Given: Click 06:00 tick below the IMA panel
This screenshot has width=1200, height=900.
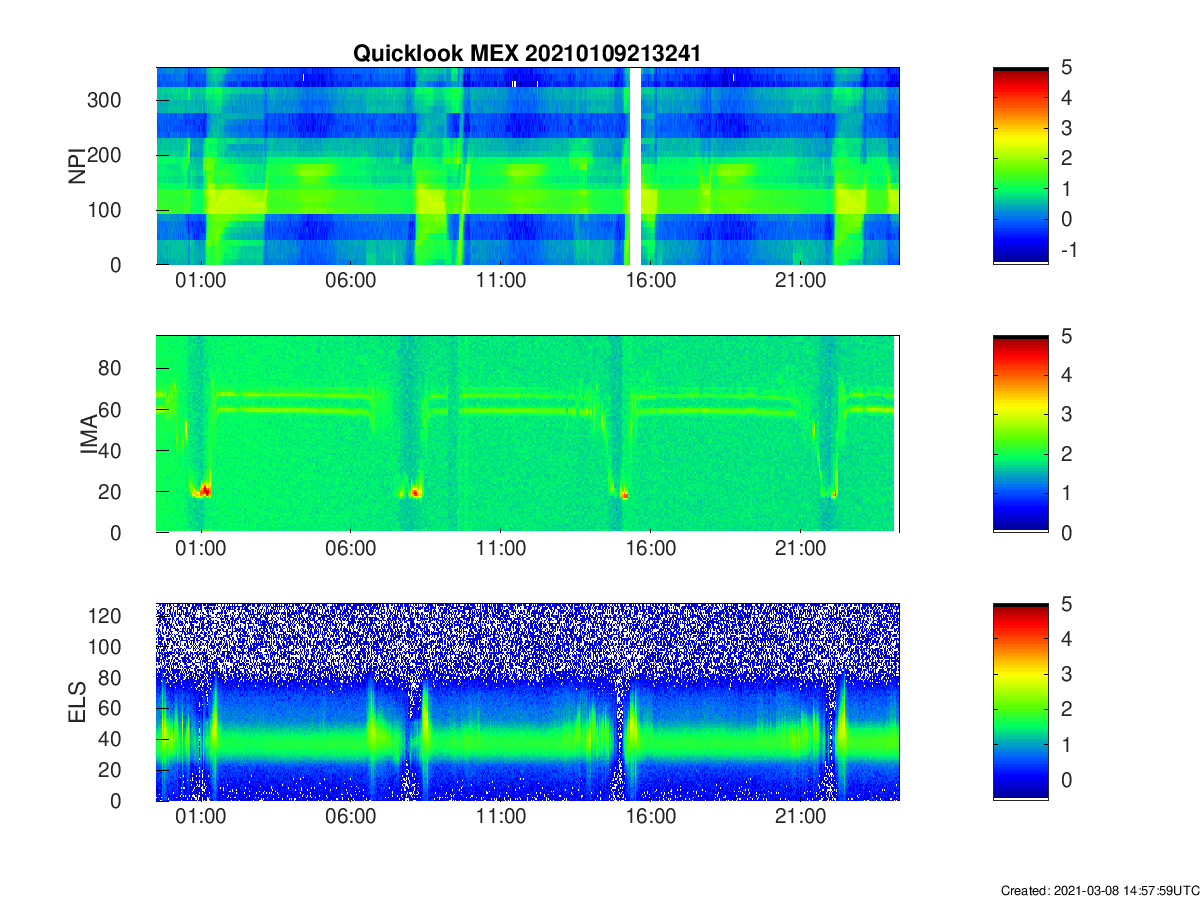Looking at the screenshot, I should (x=351, y=549).
